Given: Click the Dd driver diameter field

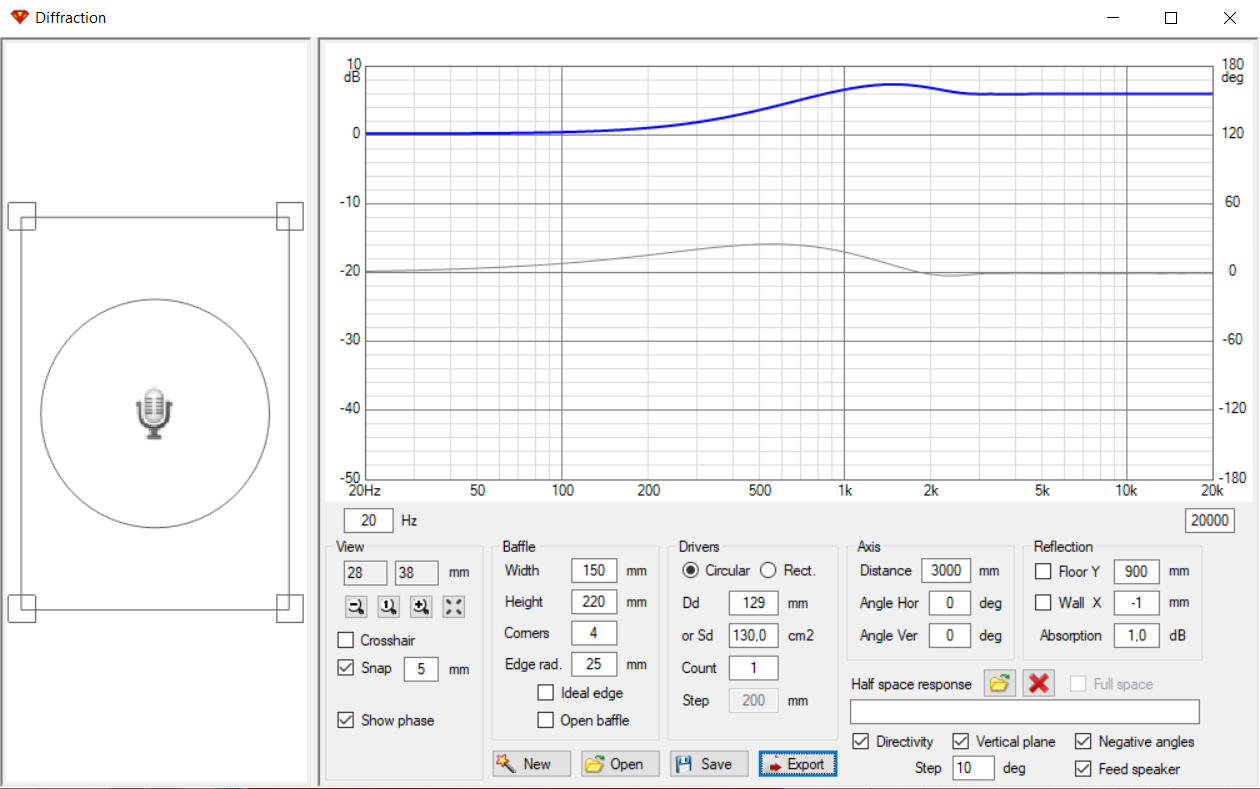Looking at the screenshot, I should [754, 603].
